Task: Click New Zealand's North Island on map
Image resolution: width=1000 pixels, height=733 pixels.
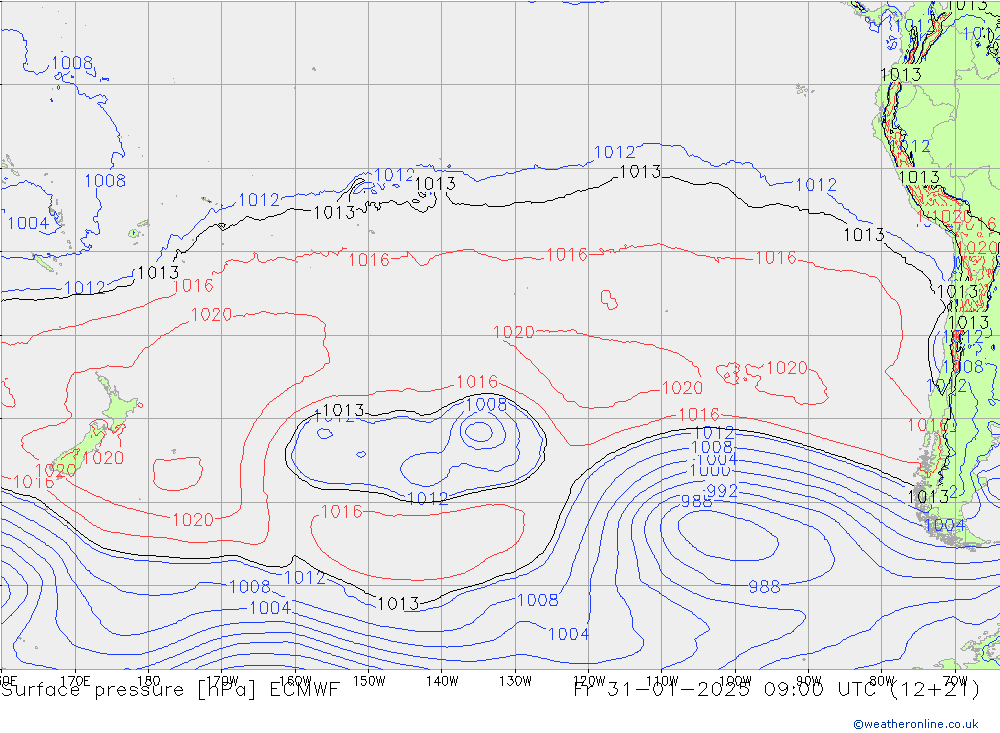Action: pos(116,408)
